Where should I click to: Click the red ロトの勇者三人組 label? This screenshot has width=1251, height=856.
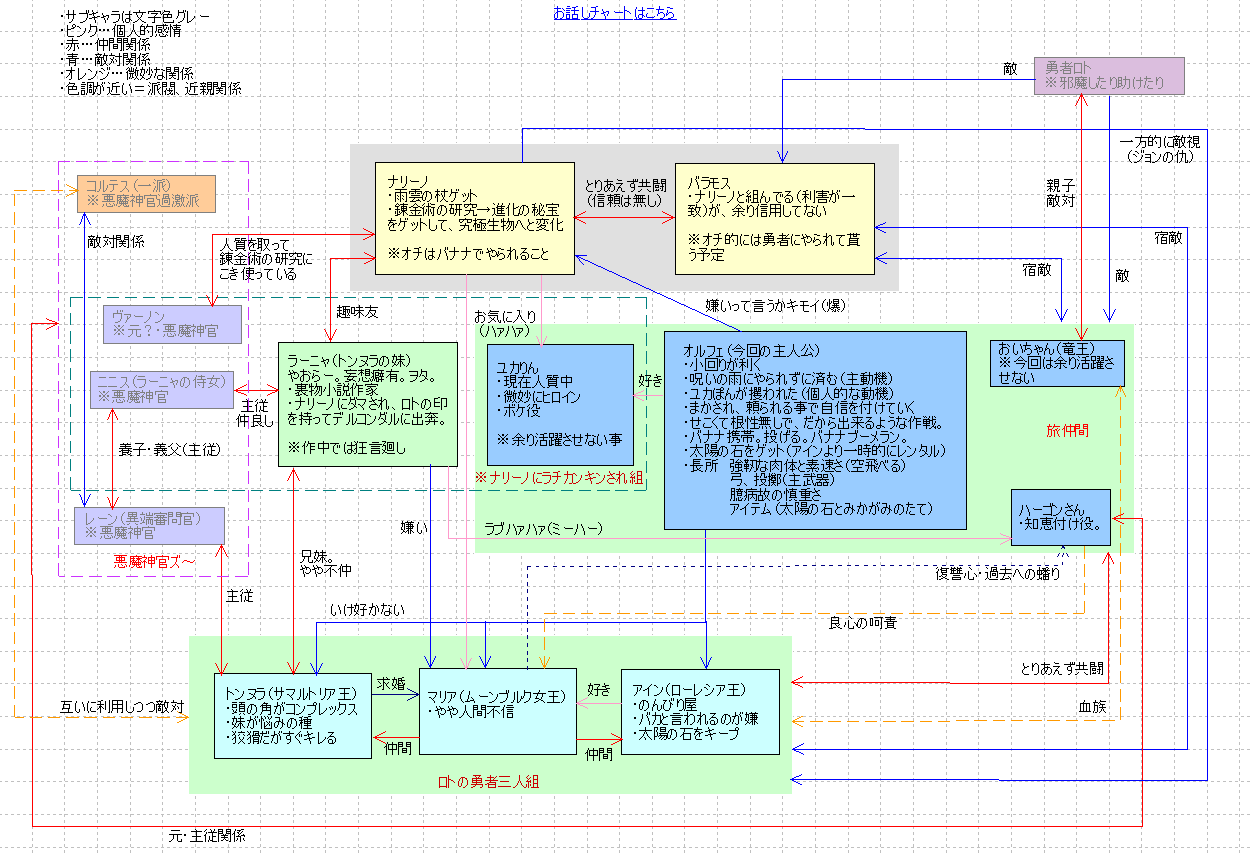click(x=489, y=782)
